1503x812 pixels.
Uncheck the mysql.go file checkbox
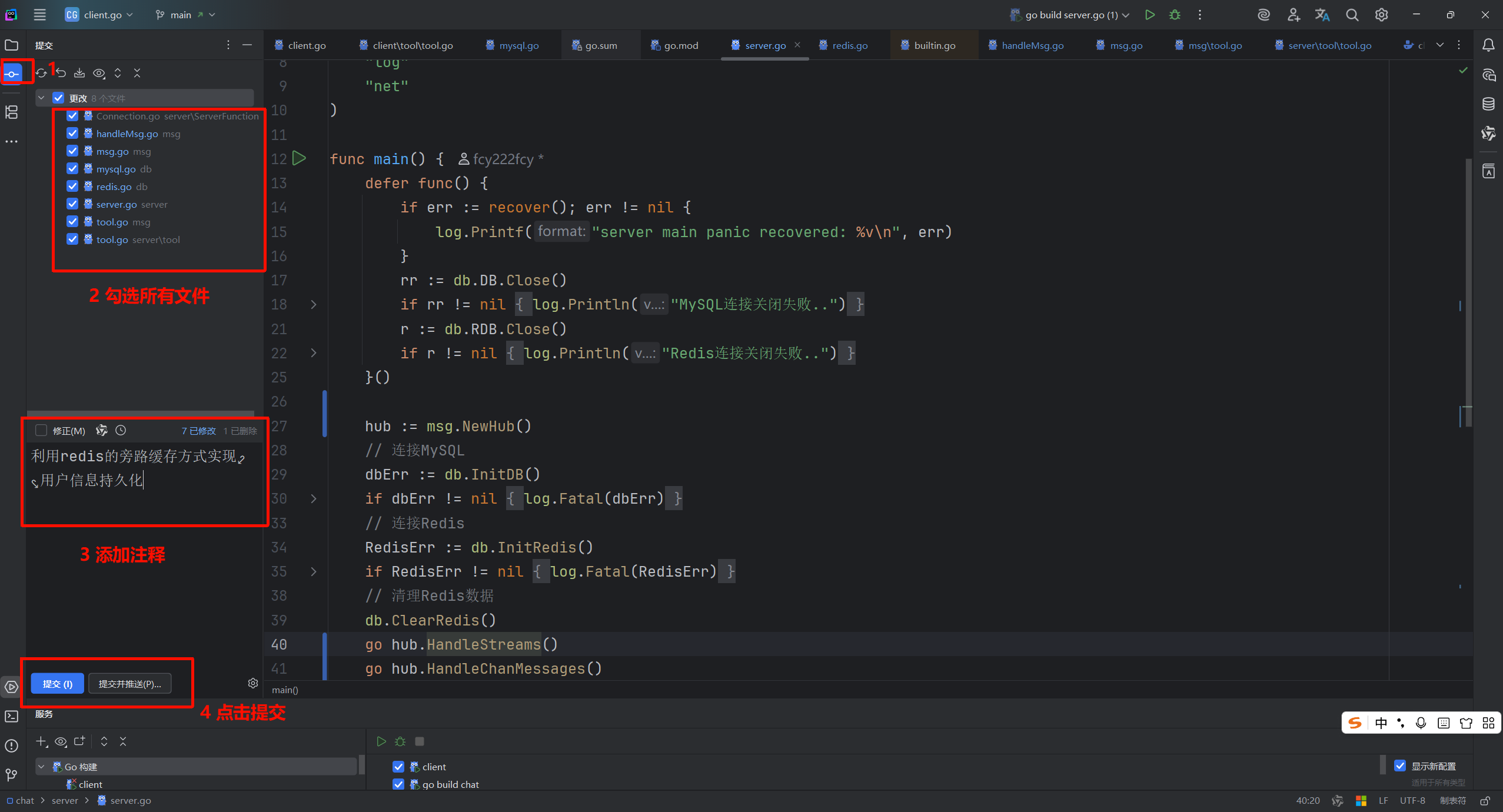coord(72,169)
